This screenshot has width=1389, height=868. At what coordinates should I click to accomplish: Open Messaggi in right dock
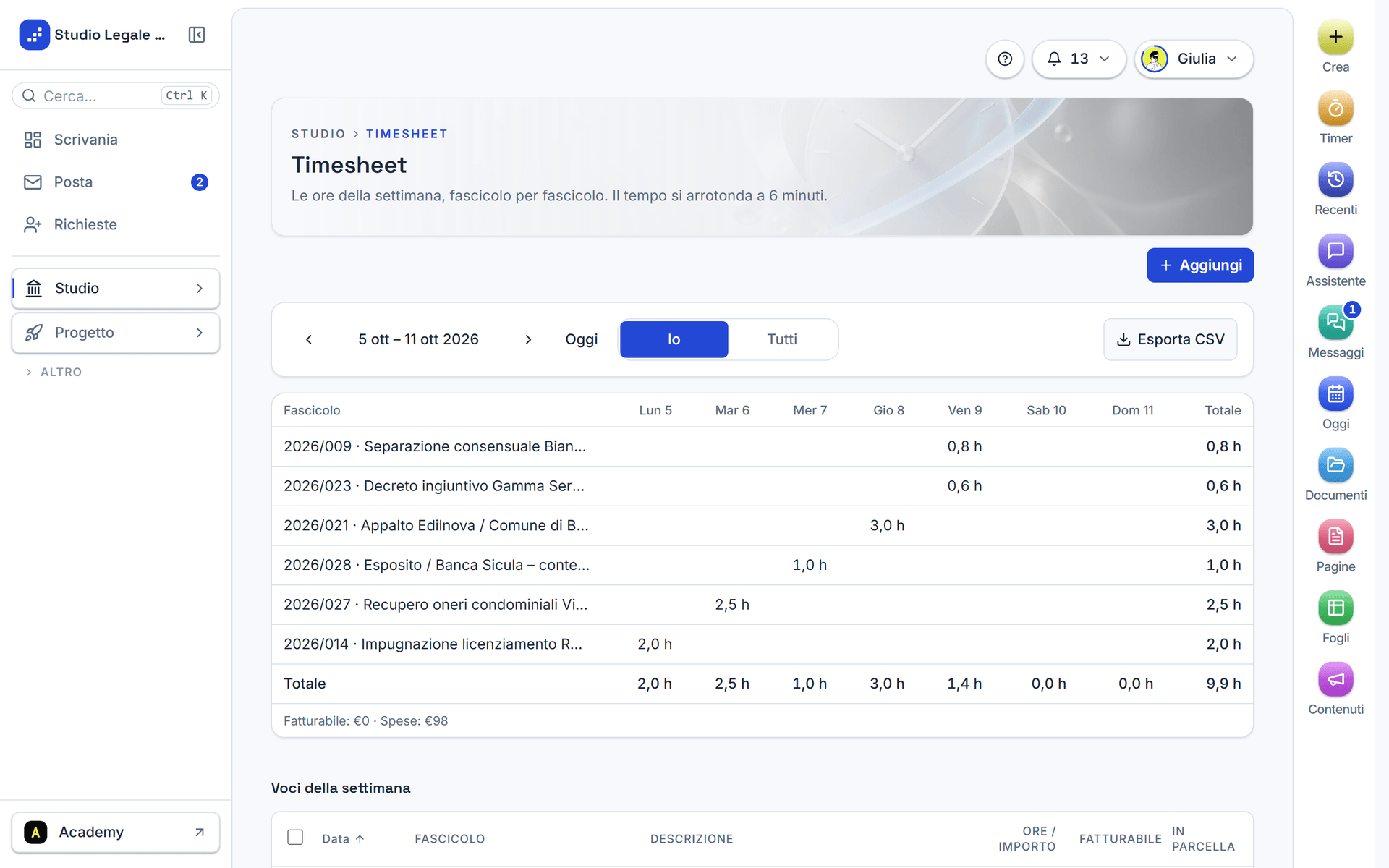(x=1335, y=323)
